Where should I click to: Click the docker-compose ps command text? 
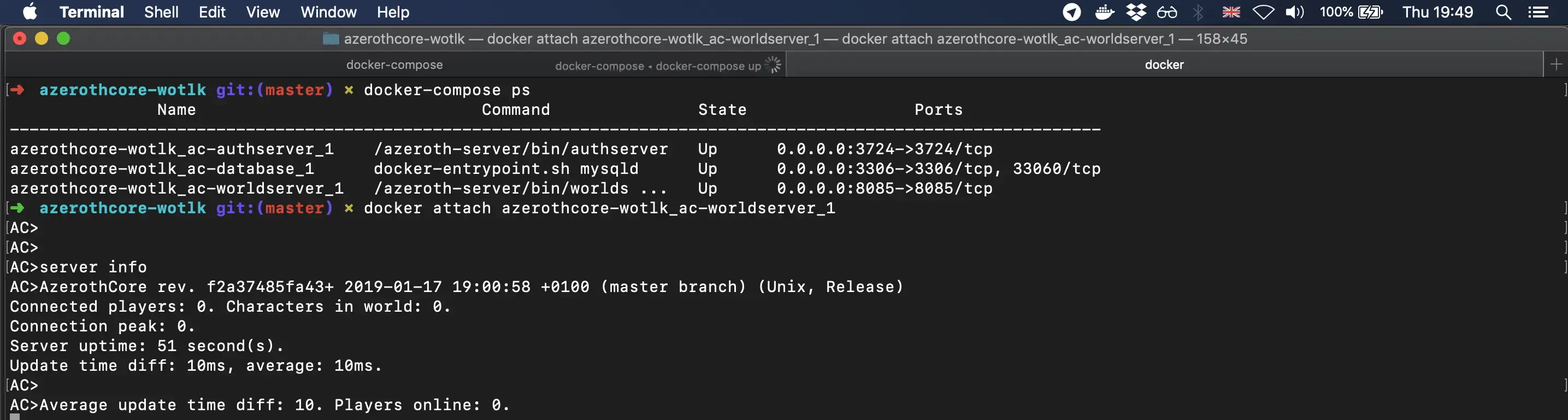[x=447, y=90]
